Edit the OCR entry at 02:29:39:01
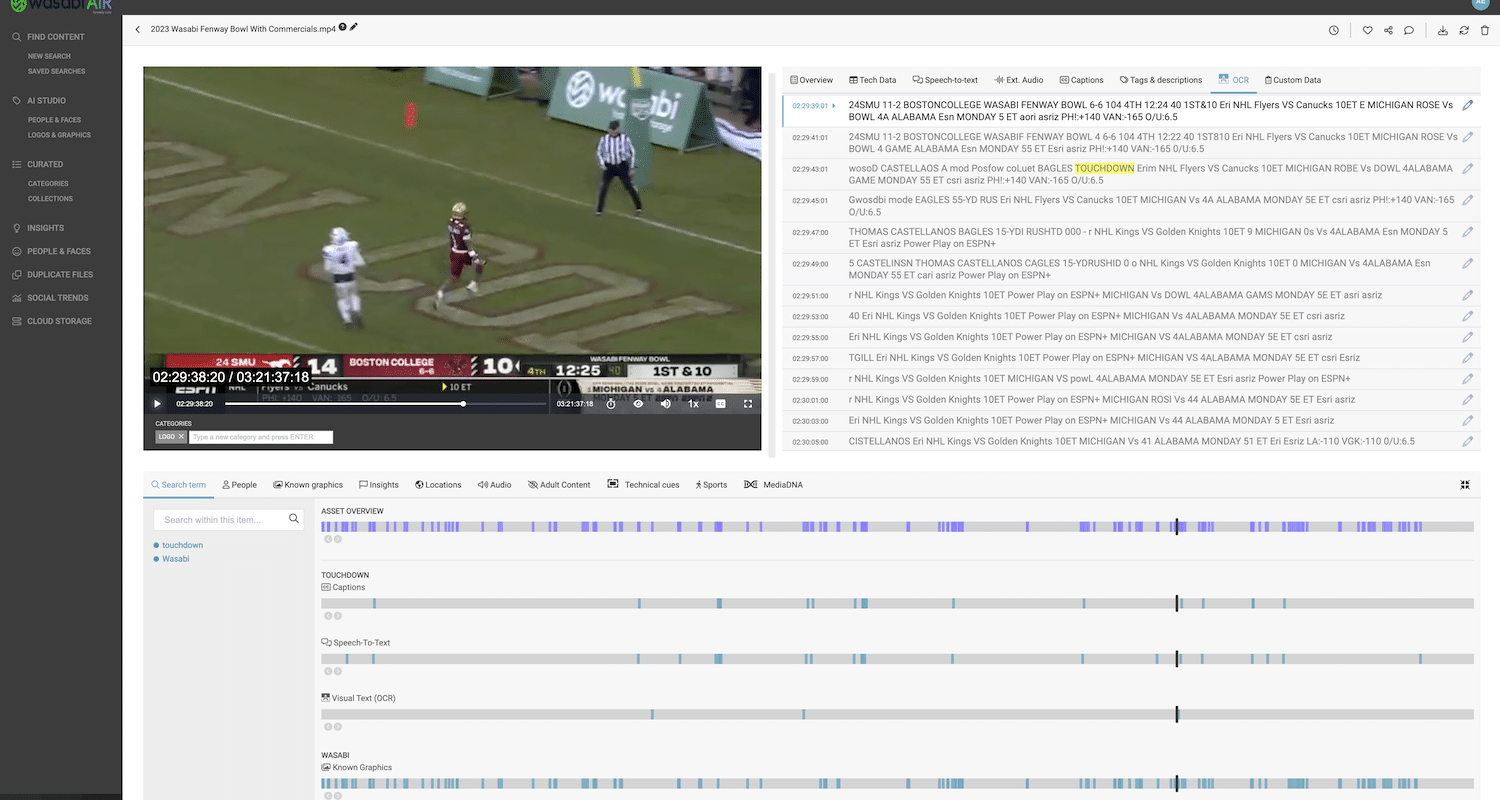The height and width of the screenshot is (800, 1500). coord(1468,105)
